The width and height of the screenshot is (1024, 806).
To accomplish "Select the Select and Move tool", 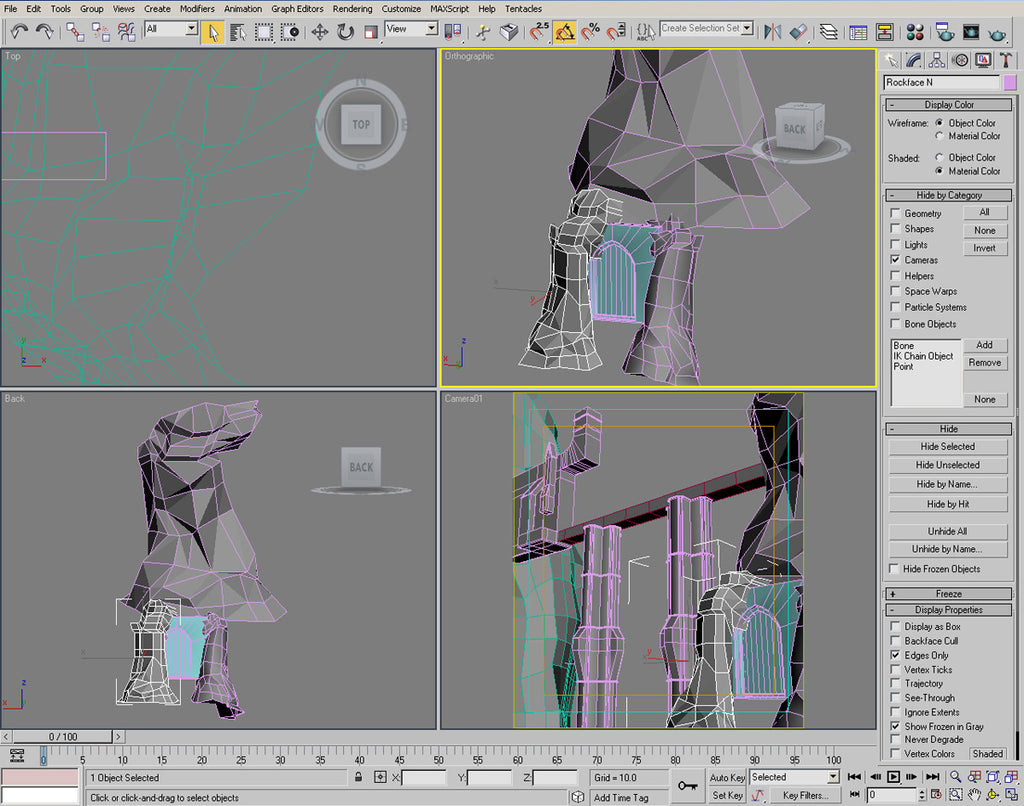I will 320,31.
